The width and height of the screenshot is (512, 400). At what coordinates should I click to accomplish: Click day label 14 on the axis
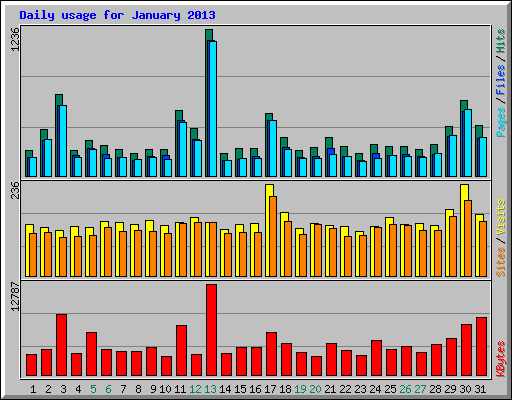pos(225,389)
